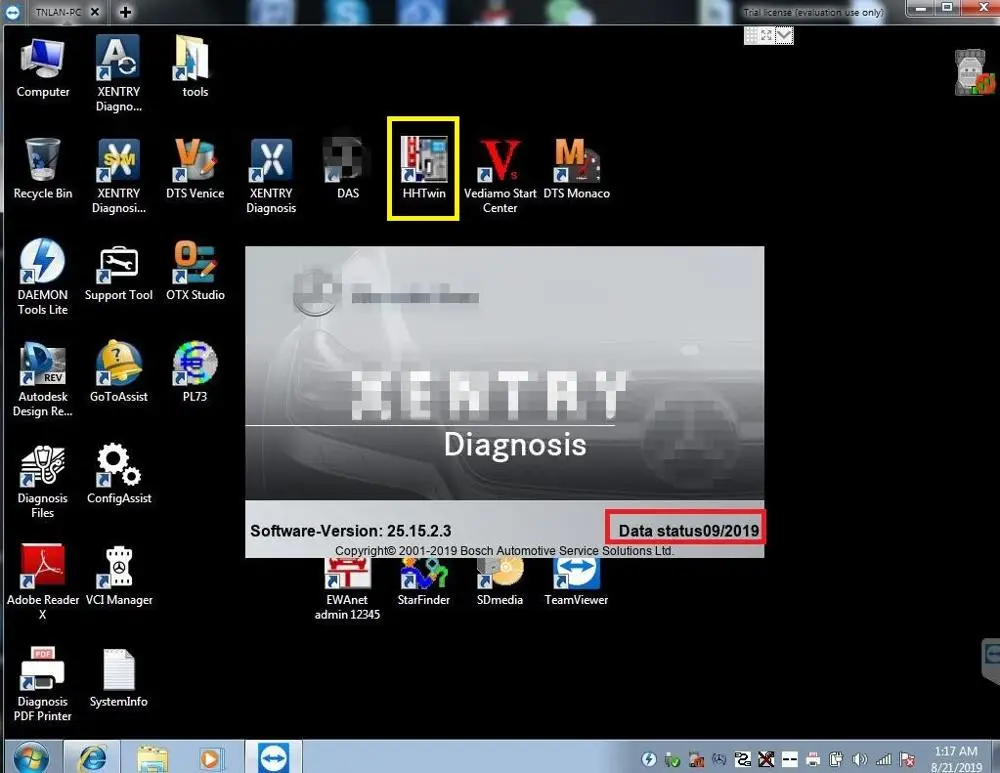
Task: Start the HHTwin application
Action: tap(423, 169)
